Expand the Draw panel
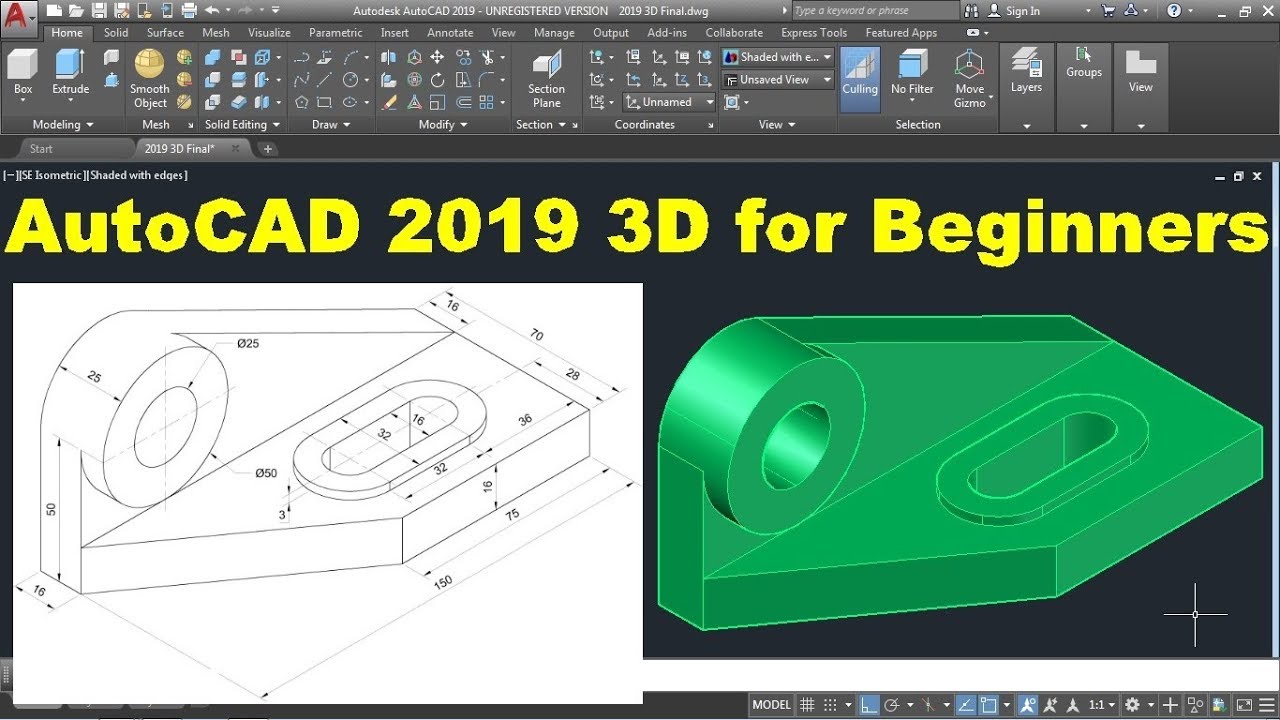Screen dimensions: 1280x720 pos(331,125)
